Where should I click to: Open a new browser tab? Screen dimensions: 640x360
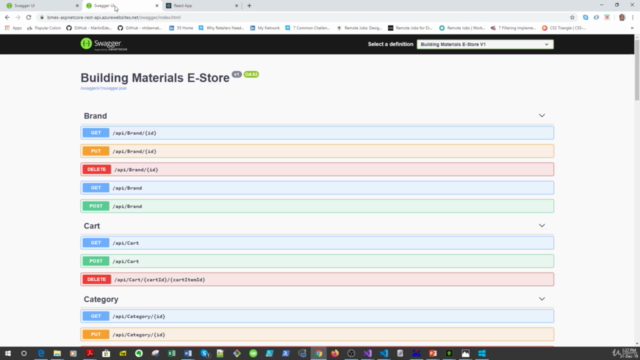249,6
